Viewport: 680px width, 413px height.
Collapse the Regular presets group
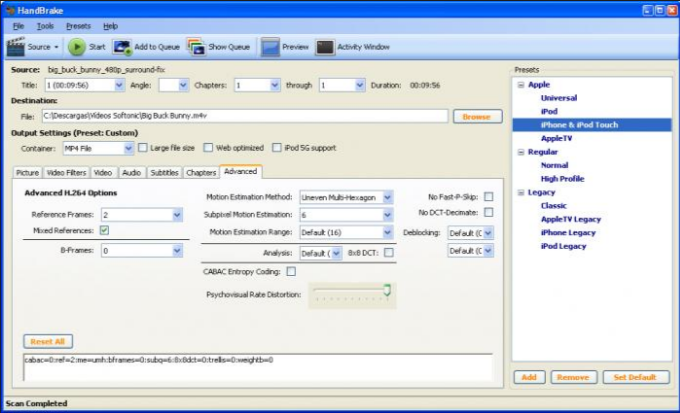point(521,152)
